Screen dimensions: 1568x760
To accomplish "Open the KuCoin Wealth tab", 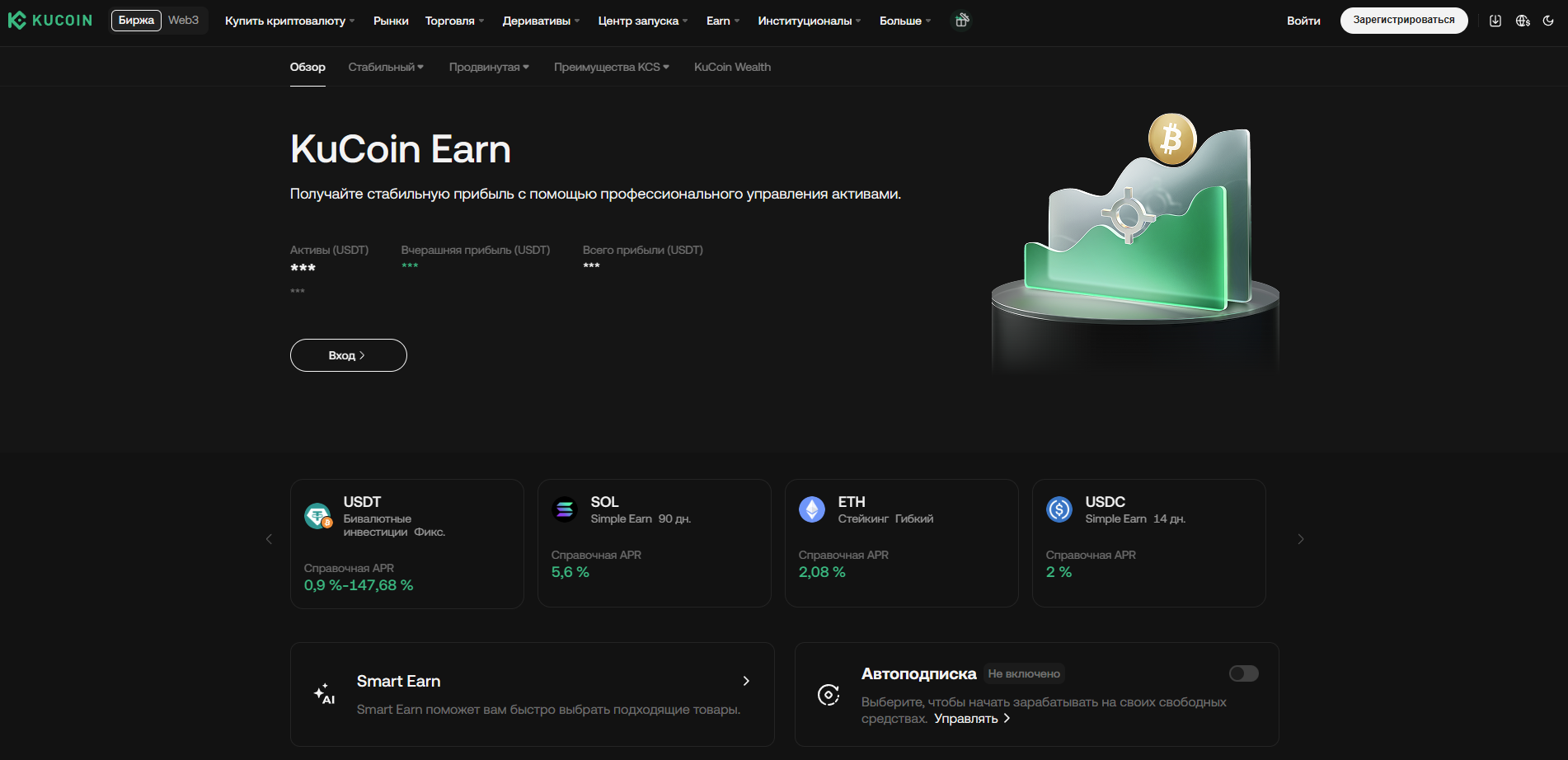I will [732, 67].
